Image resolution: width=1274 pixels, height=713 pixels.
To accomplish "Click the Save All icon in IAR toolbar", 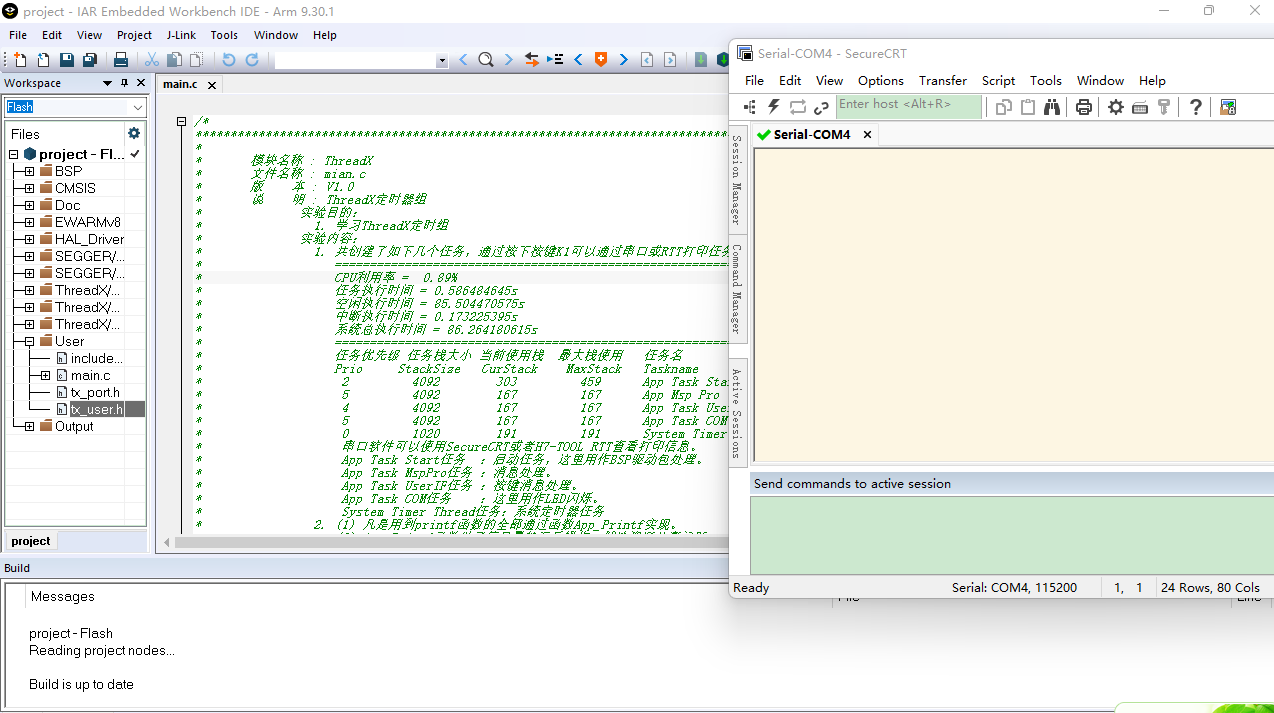I will [x=90, y=60].
